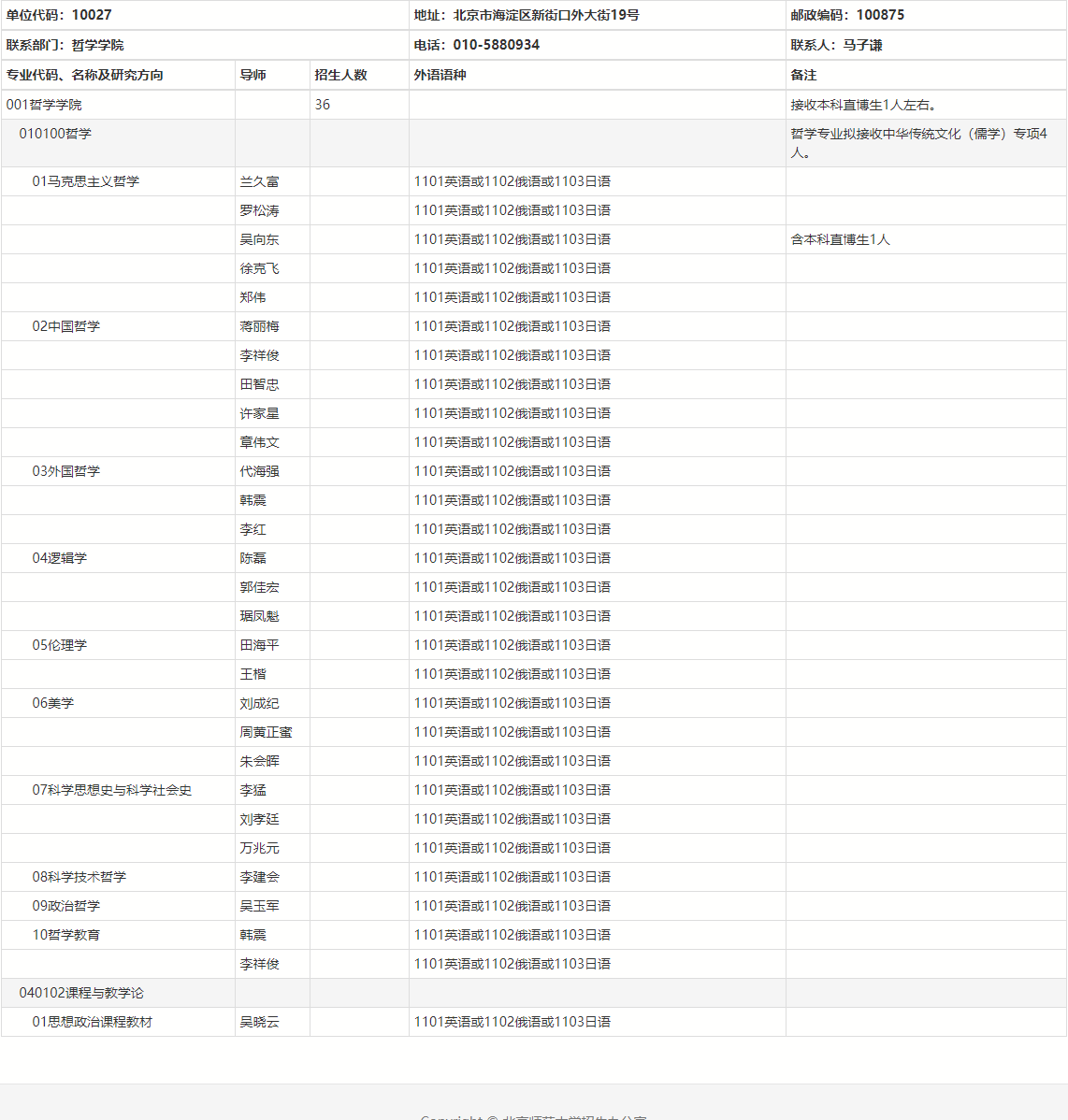
Task: Click the note '接收本科直博生1人左右。'
Action: point(864,105)
